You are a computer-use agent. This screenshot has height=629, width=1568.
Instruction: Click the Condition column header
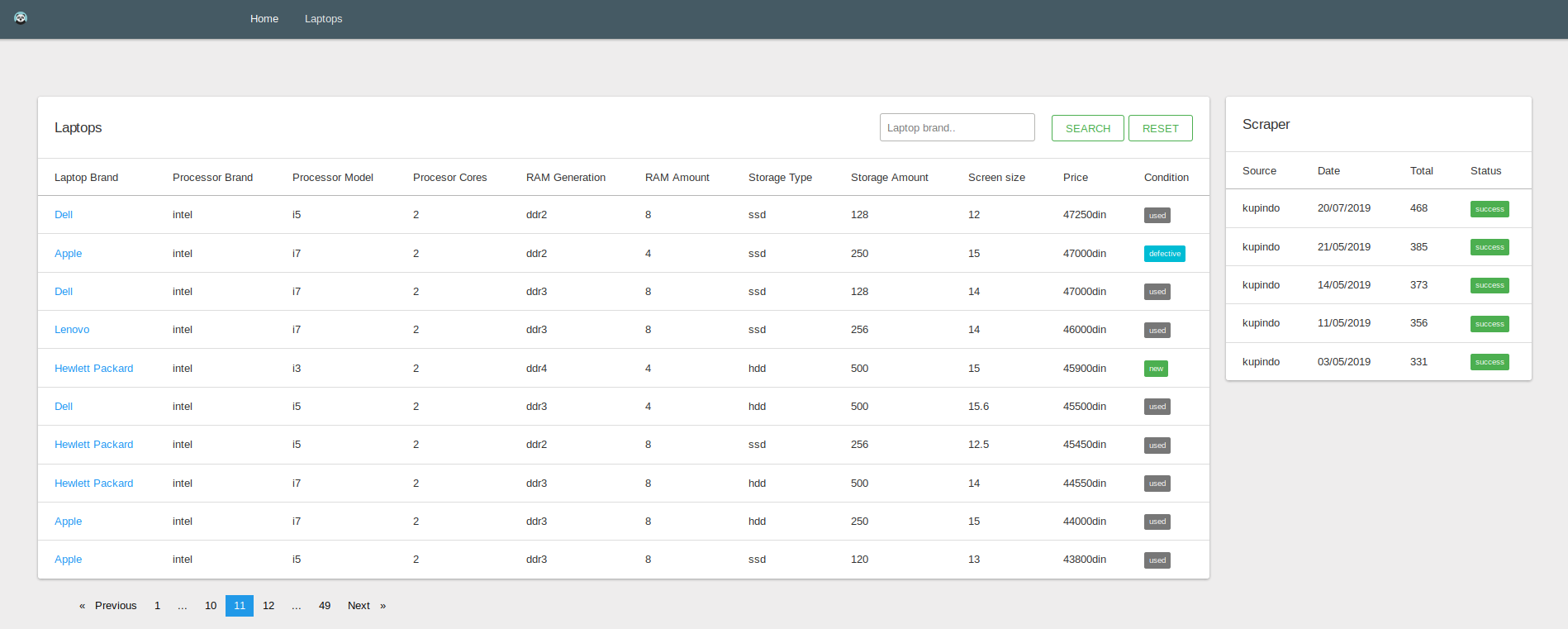click(1166, 178)
